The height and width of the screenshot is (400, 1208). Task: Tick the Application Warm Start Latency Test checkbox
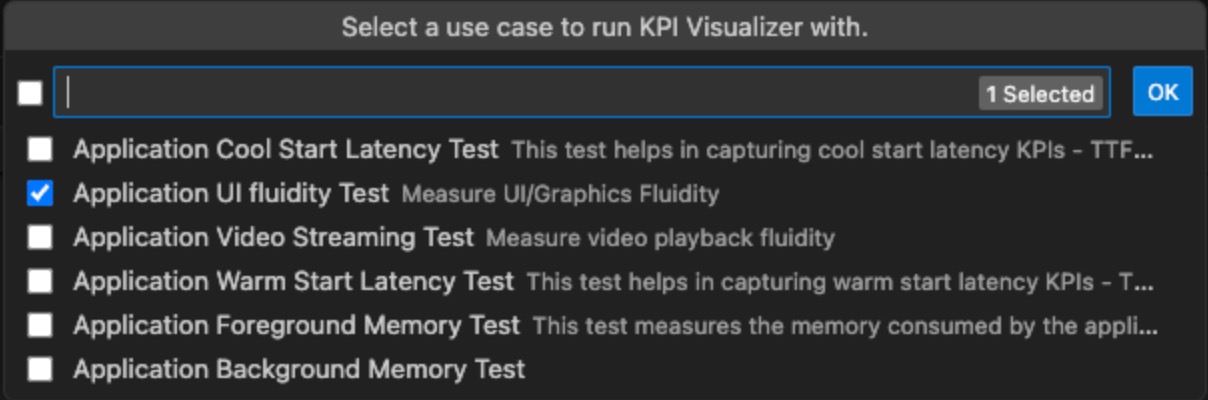click(40, 282)
